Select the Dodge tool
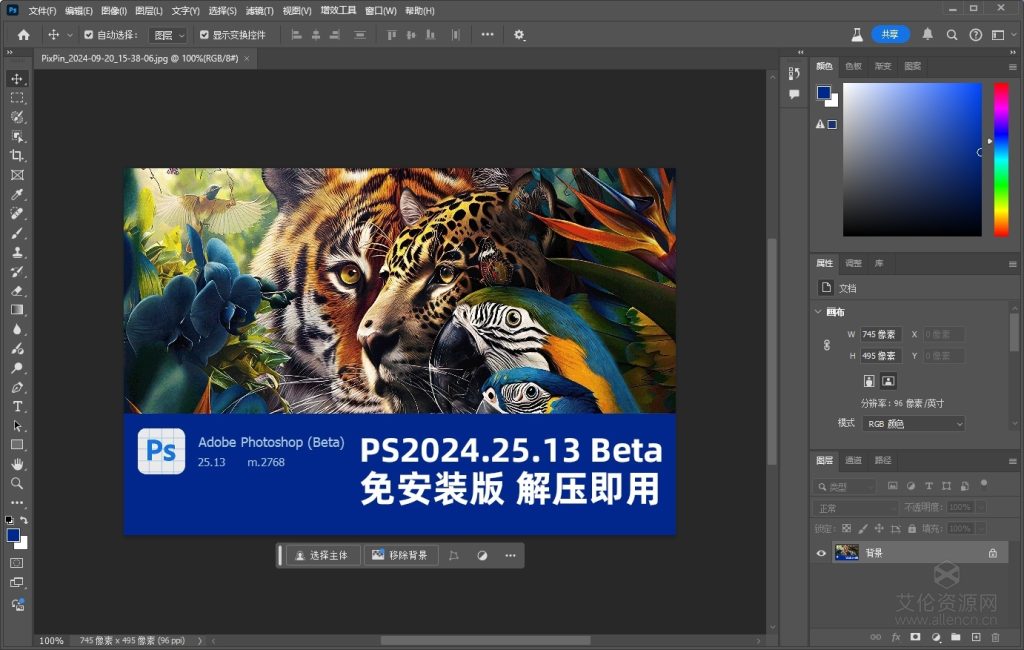The width and height of the screenshot is (1024, 650). pyautogui.click(x=17, y=368)
